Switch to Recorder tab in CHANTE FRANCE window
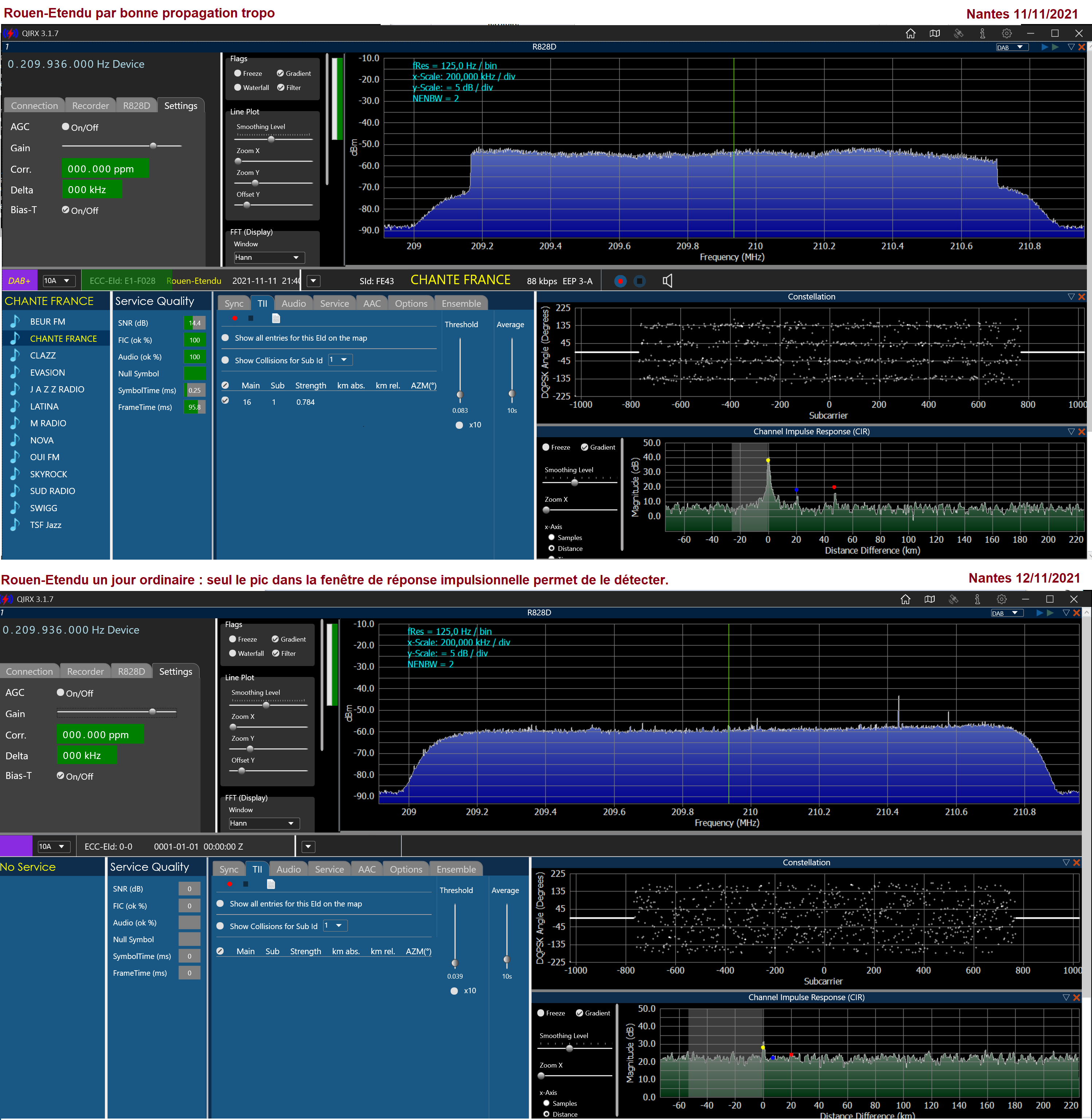 (91, 106)
